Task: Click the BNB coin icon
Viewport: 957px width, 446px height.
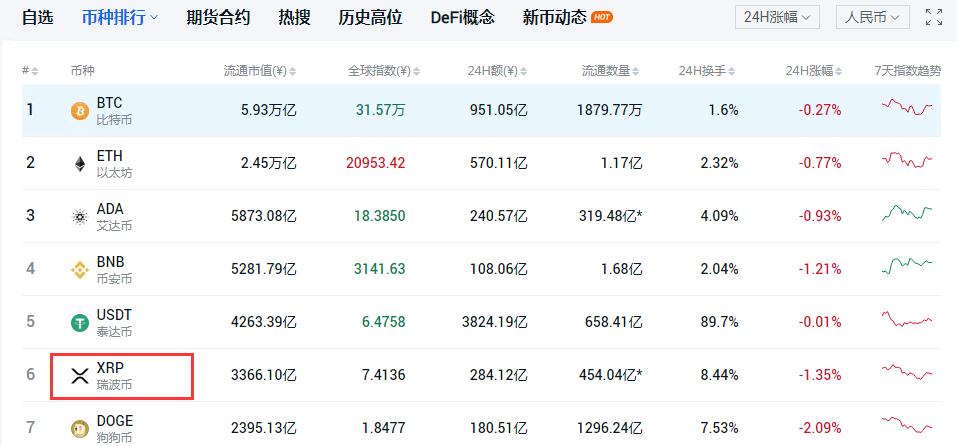Action: (80, 269)
